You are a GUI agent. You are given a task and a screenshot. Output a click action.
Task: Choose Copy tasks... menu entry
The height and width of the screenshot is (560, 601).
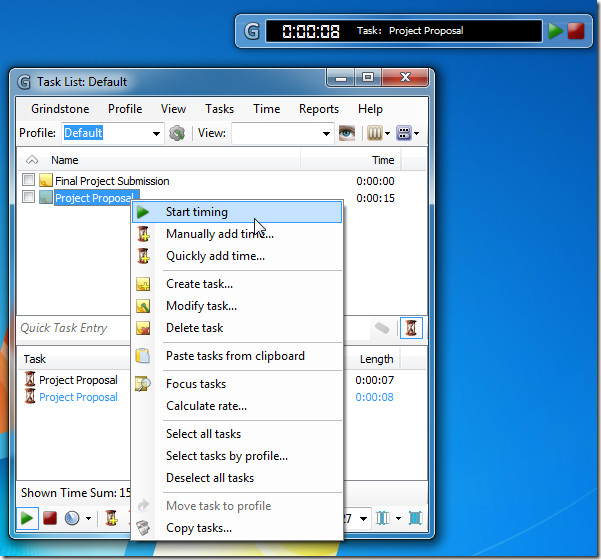[x=237, y=528]
